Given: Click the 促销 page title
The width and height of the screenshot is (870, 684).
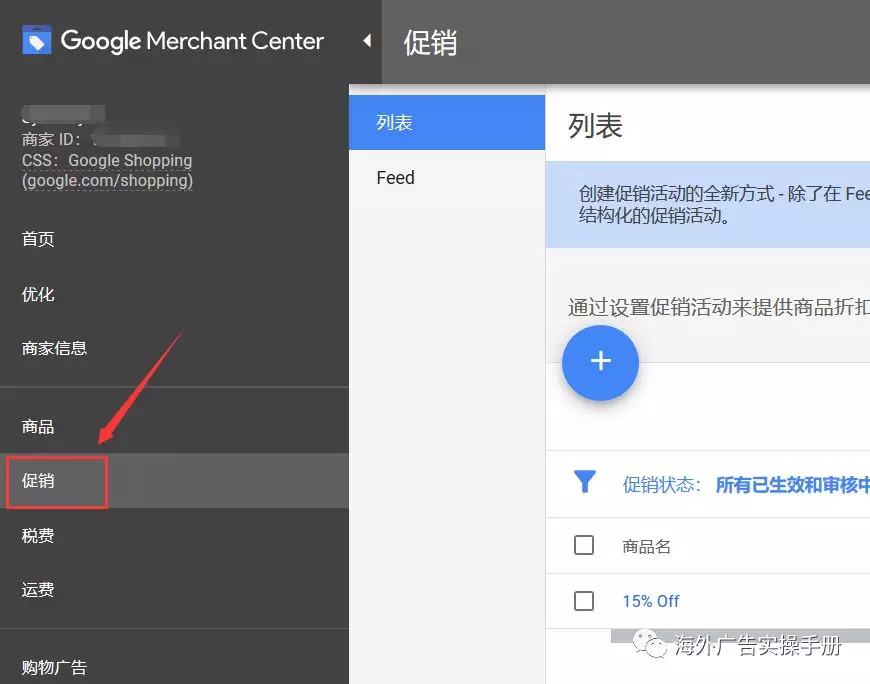Looking at the screenshot, I should (431, 43).
